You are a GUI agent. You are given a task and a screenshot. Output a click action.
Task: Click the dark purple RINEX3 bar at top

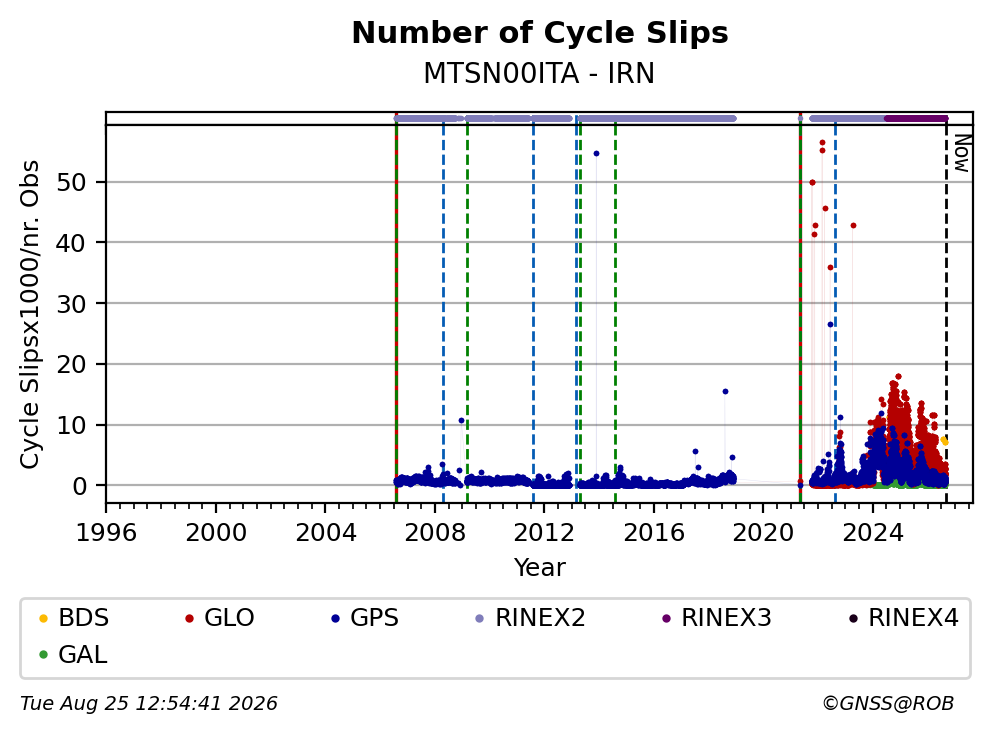(x=916, y=118)
